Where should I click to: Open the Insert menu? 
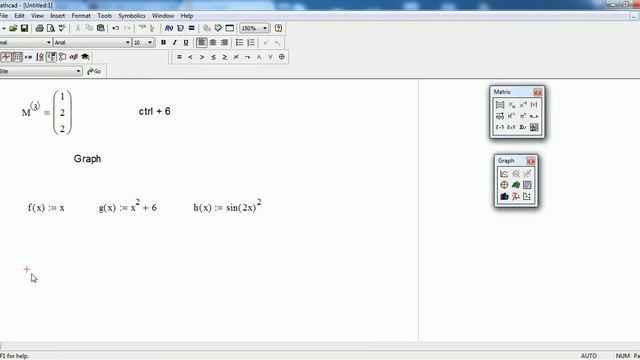[58, 16]
